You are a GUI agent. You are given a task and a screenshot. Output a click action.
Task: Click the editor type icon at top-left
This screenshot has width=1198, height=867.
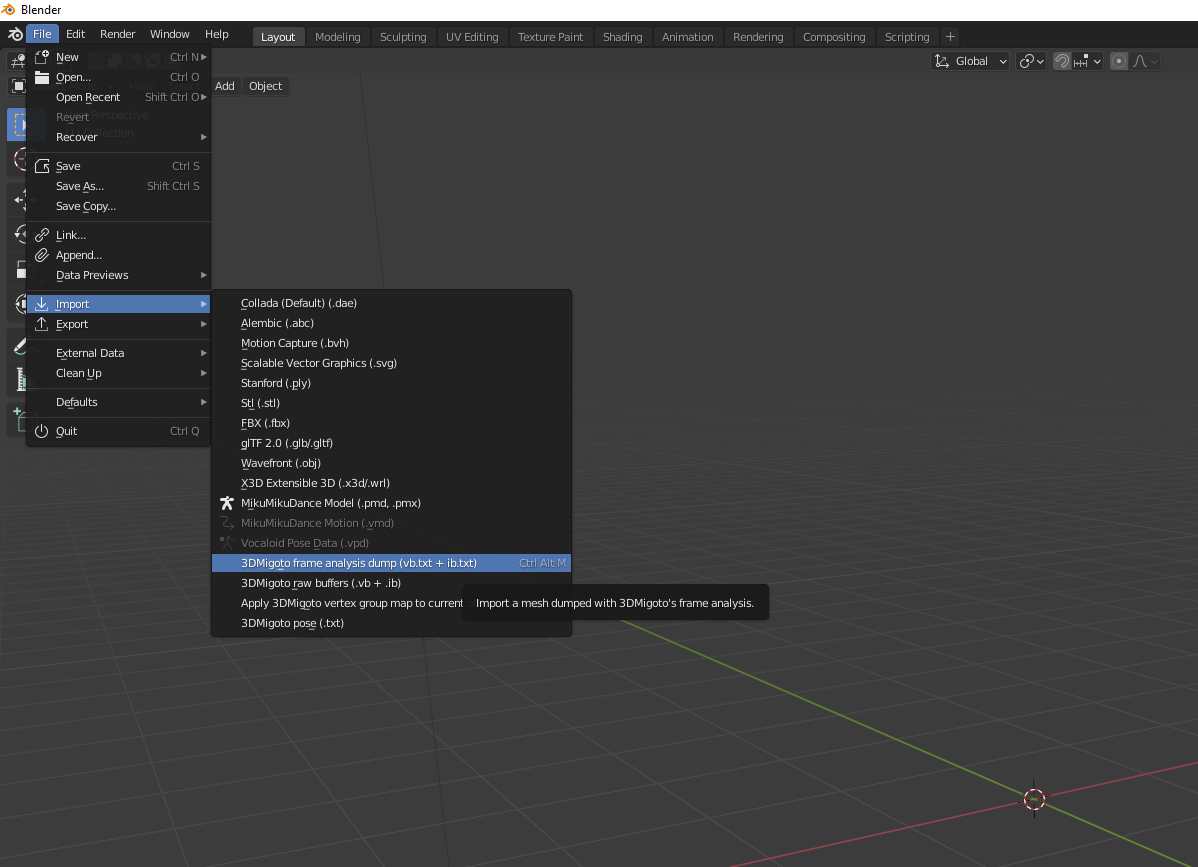(16, 61)
